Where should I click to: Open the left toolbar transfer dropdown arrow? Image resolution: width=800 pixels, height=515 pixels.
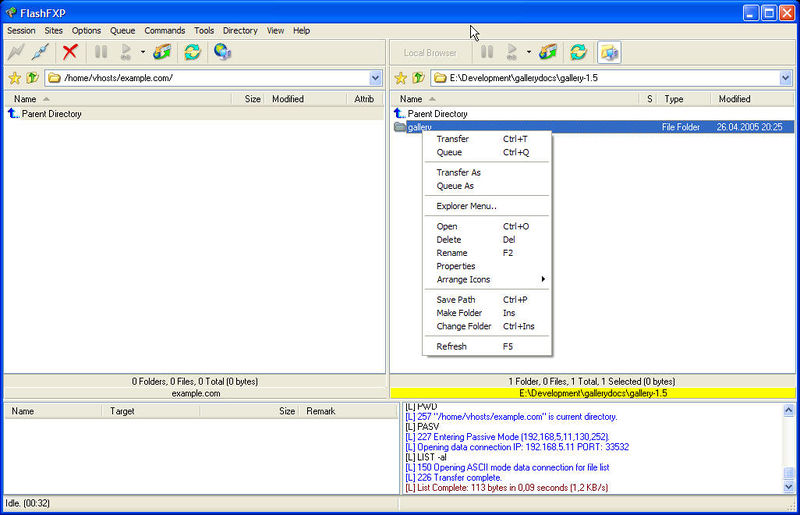click(143, 52)
